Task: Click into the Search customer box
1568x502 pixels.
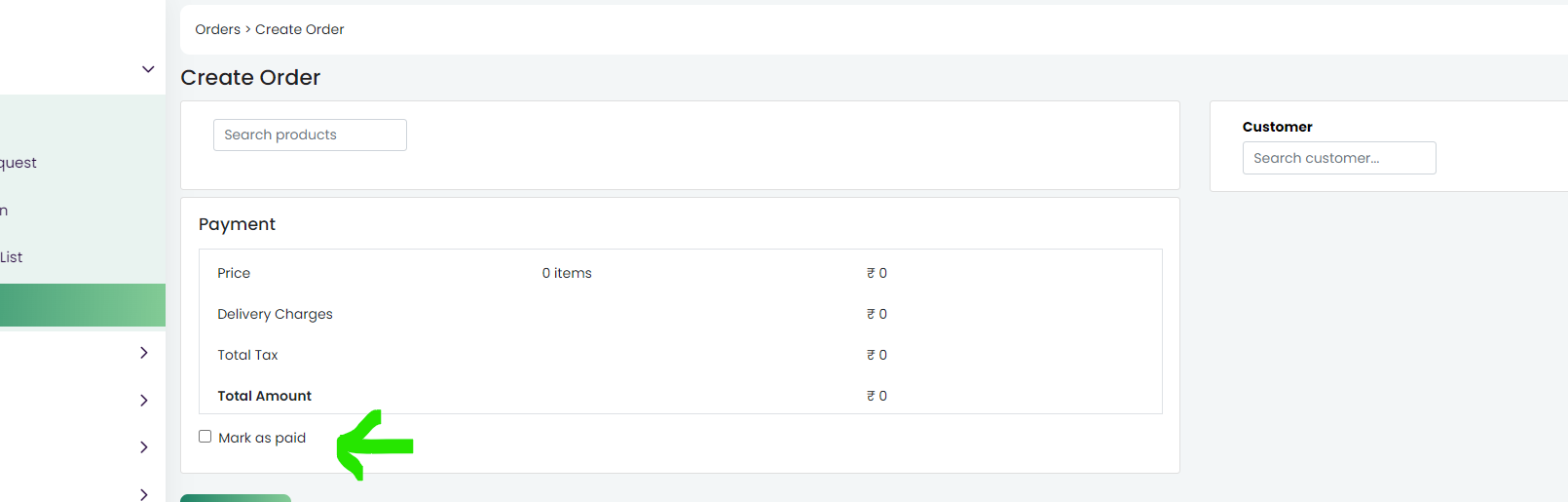Action: (1339, 158)
